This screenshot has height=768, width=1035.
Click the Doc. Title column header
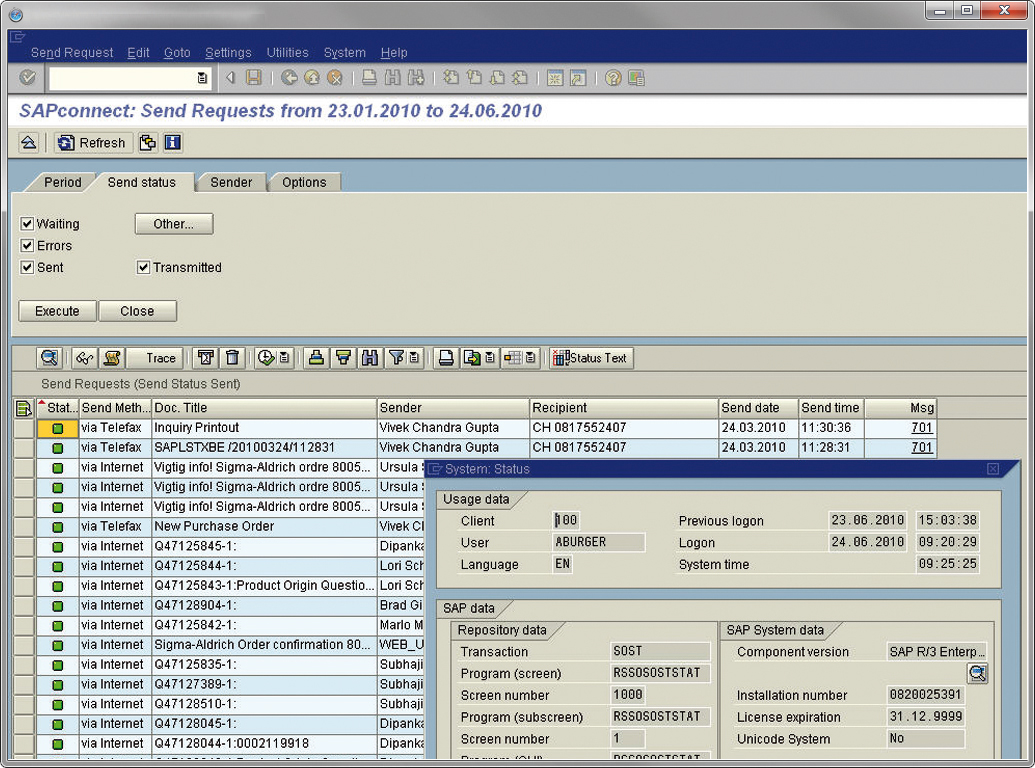coord(264,408)
